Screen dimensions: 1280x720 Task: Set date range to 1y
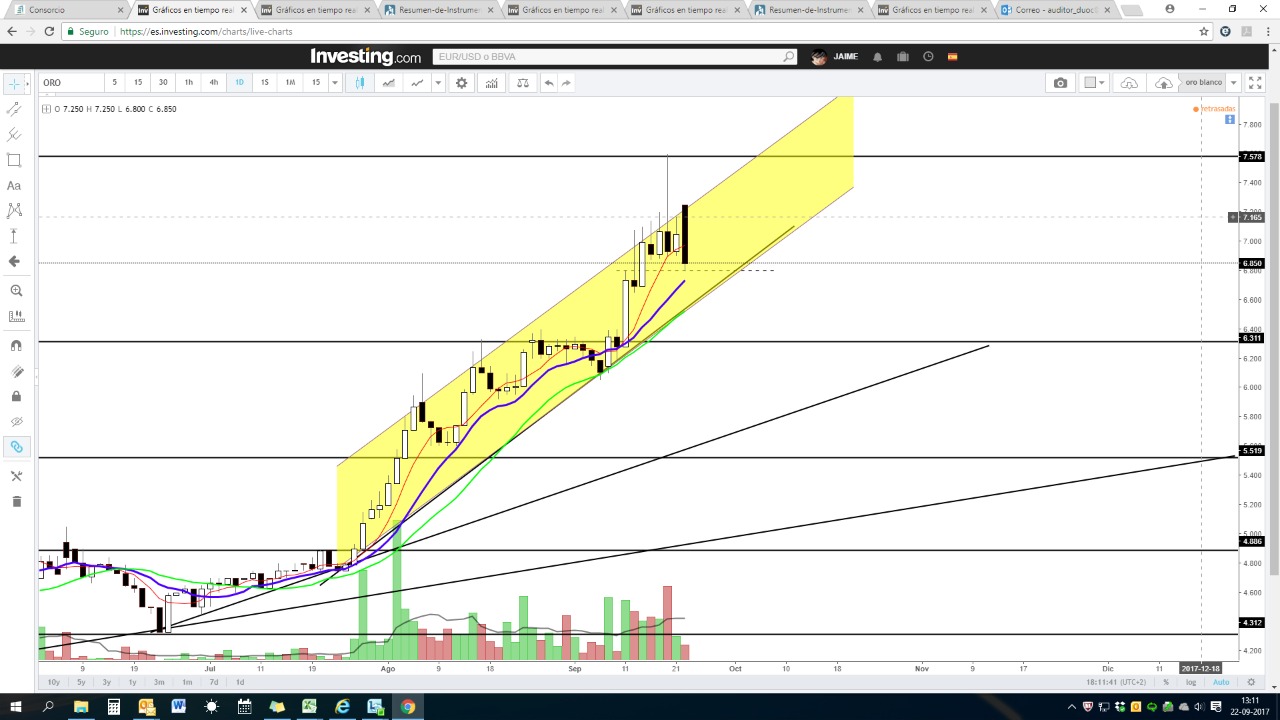click(132, 682)
